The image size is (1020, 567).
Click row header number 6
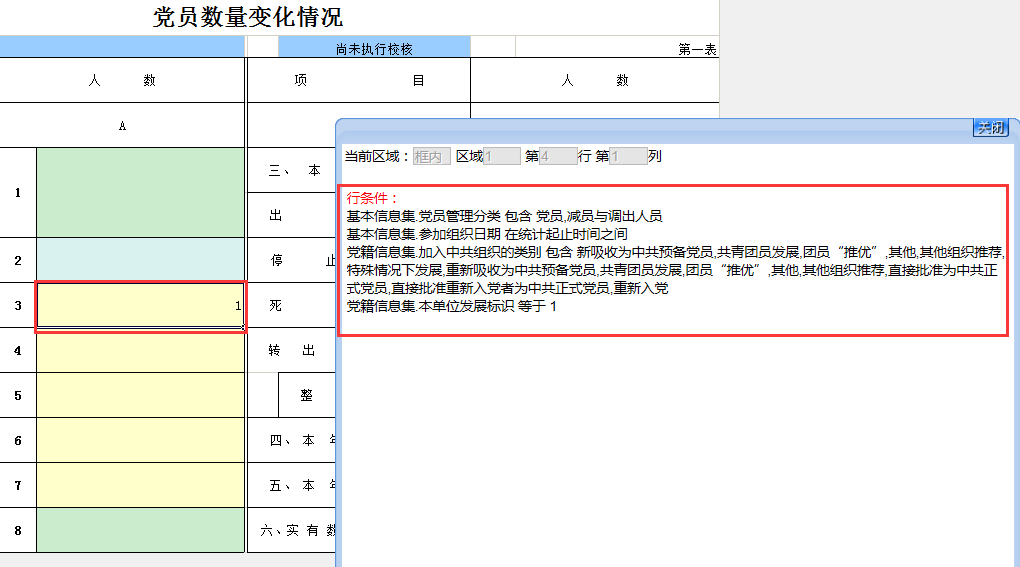[18, 440]
